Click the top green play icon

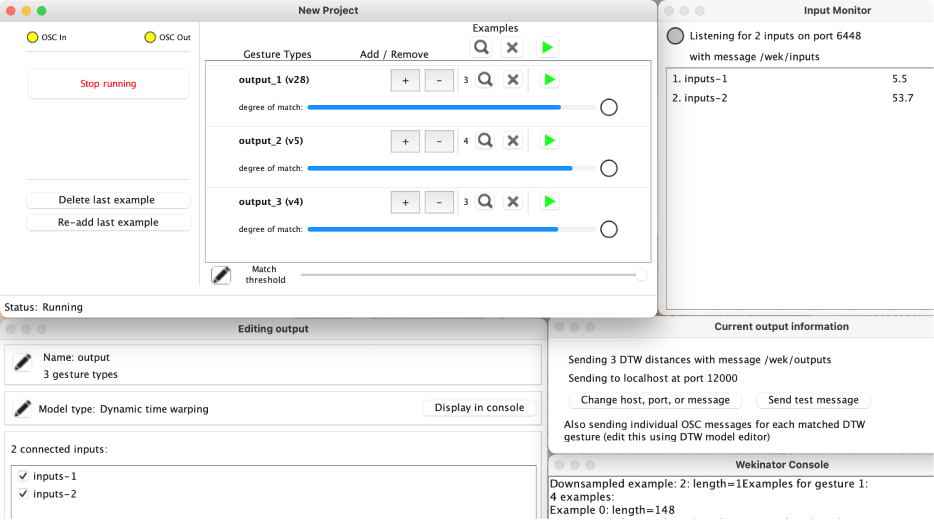(x=545, y=47)
